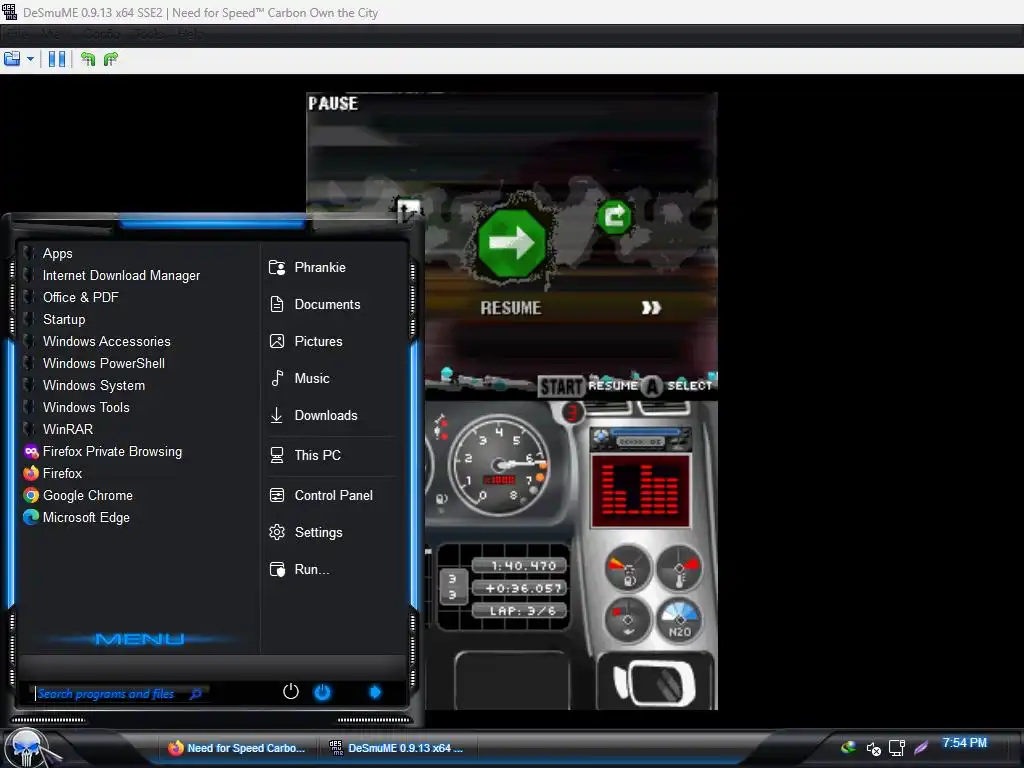Open the Help menu in DeSmuME menu bar
Screen dimensions: 1024x768
pyautogui.click(x=190, y=34)
